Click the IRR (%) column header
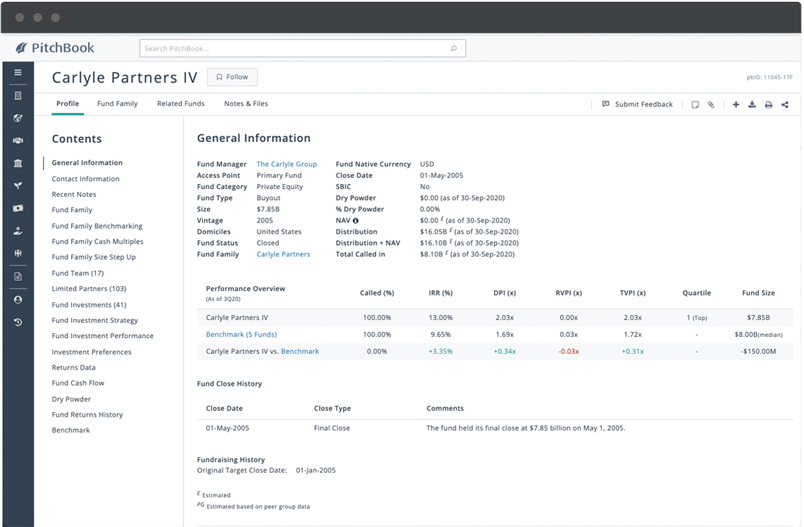The width and height of the screenshot is (804, 527). point(440,293)
